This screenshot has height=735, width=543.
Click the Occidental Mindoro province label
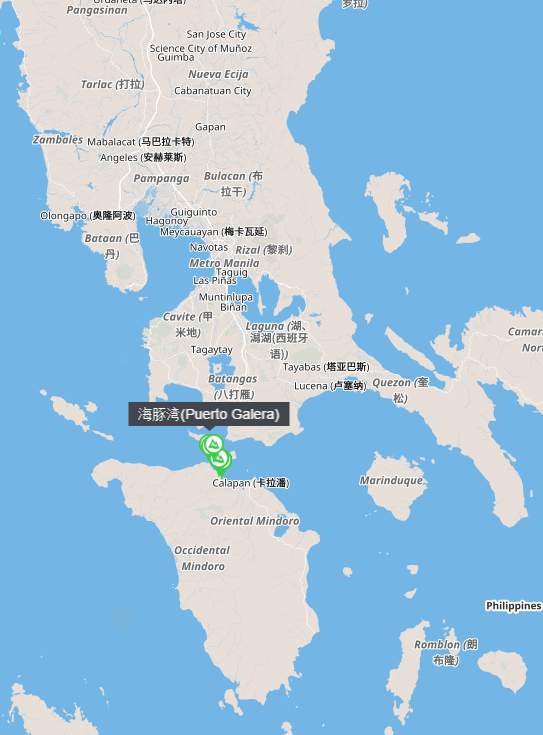click(x=202, y=558)
